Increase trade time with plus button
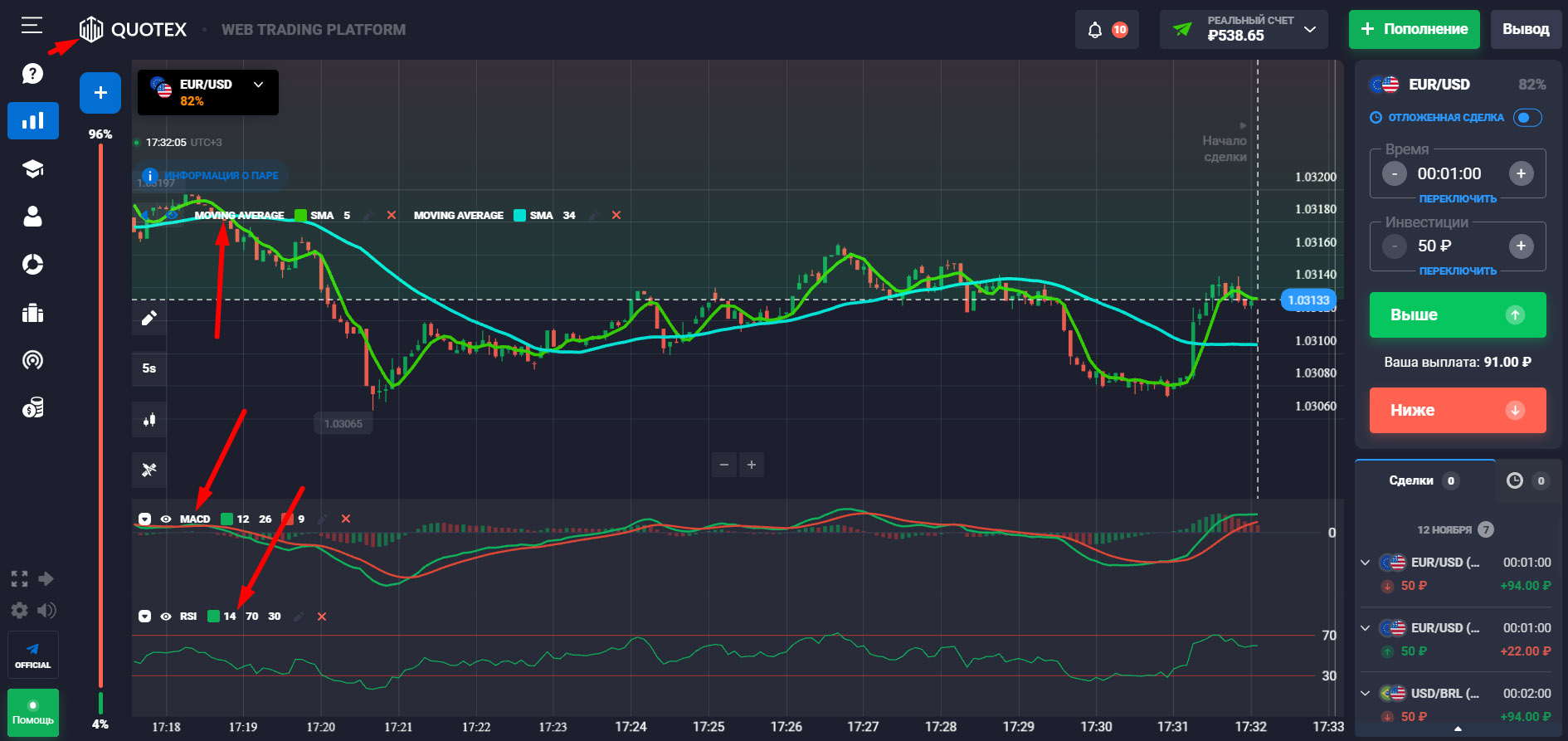1568x741 pixels. pyautogui.click(x=1521, y=173)
